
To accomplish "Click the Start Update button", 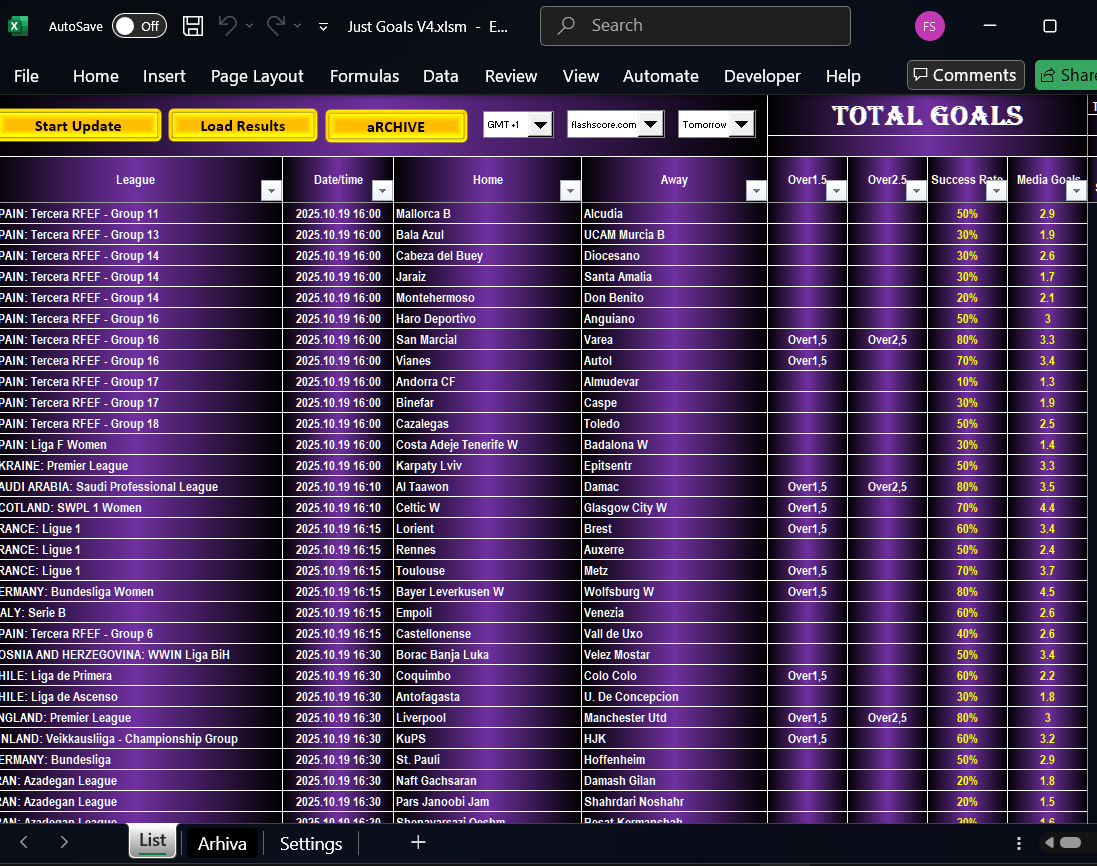I will 80,126.
